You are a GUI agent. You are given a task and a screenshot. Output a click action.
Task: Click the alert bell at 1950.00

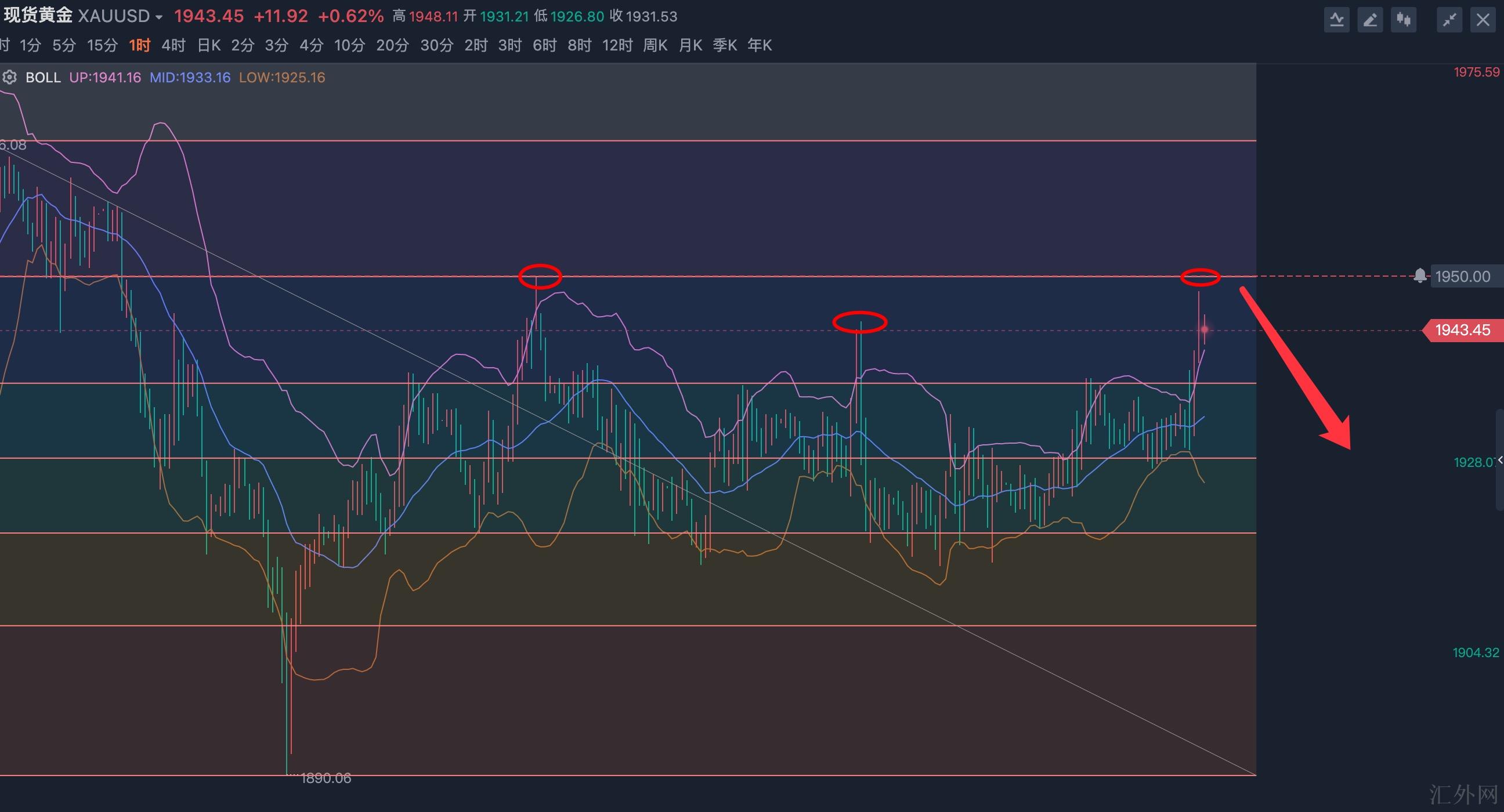(x=1420, y=275)
